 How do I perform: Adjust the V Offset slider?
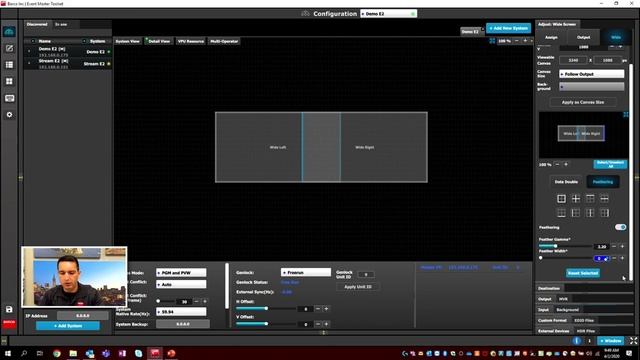tap(266, 324)
